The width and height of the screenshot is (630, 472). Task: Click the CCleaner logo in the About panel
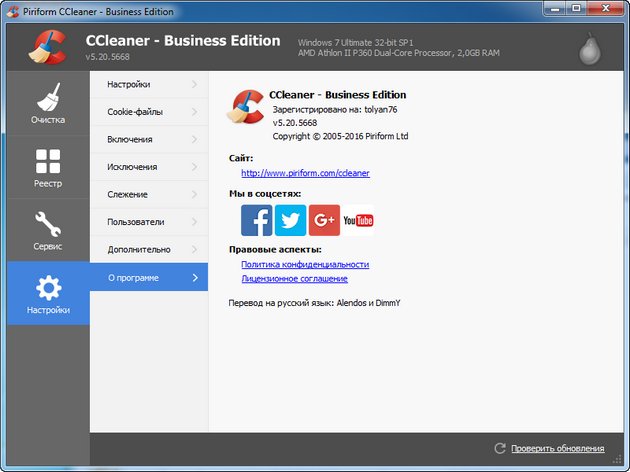coord(245,106)
